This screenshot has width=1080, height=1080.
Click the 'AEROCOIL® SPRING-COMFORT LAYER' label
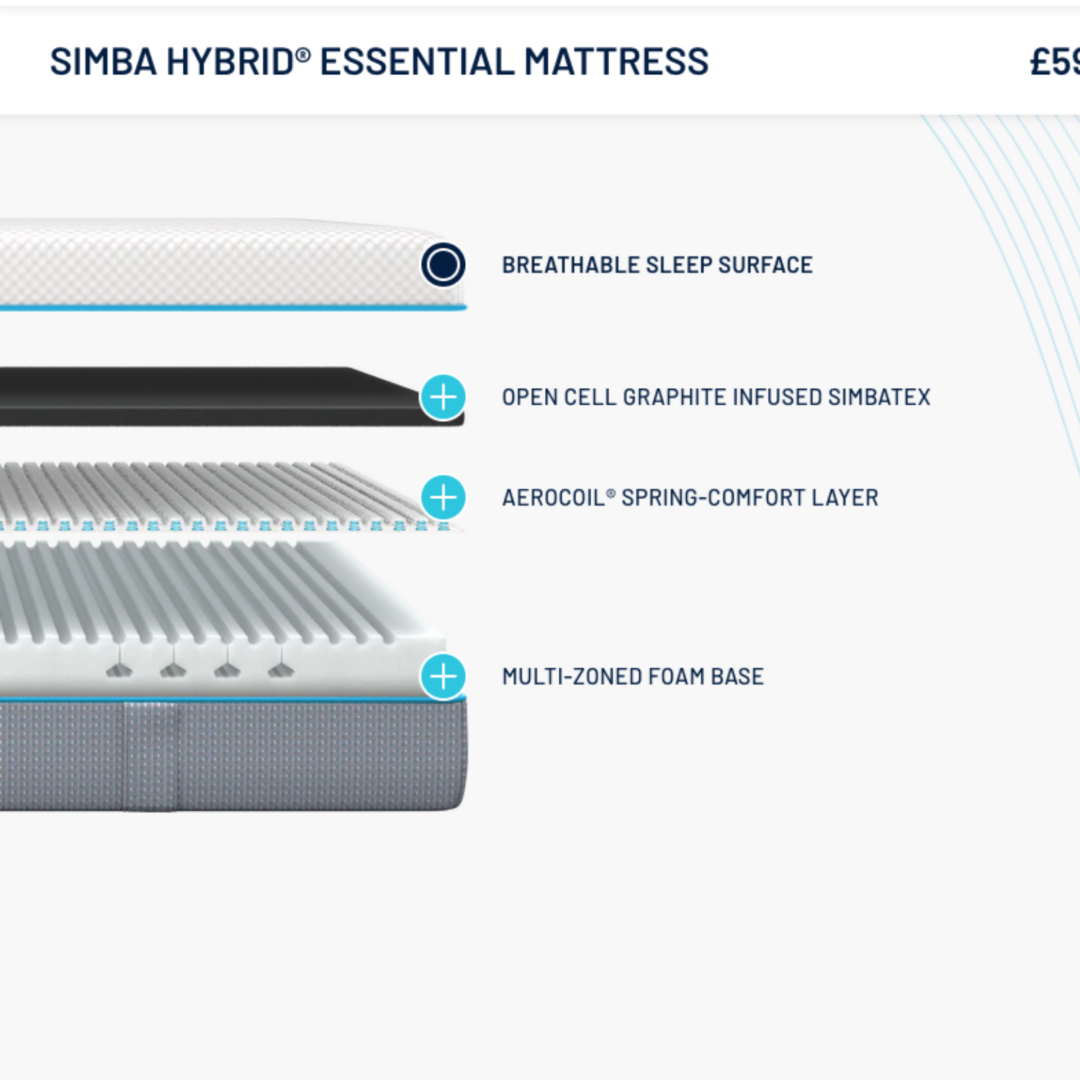[690, 497]
